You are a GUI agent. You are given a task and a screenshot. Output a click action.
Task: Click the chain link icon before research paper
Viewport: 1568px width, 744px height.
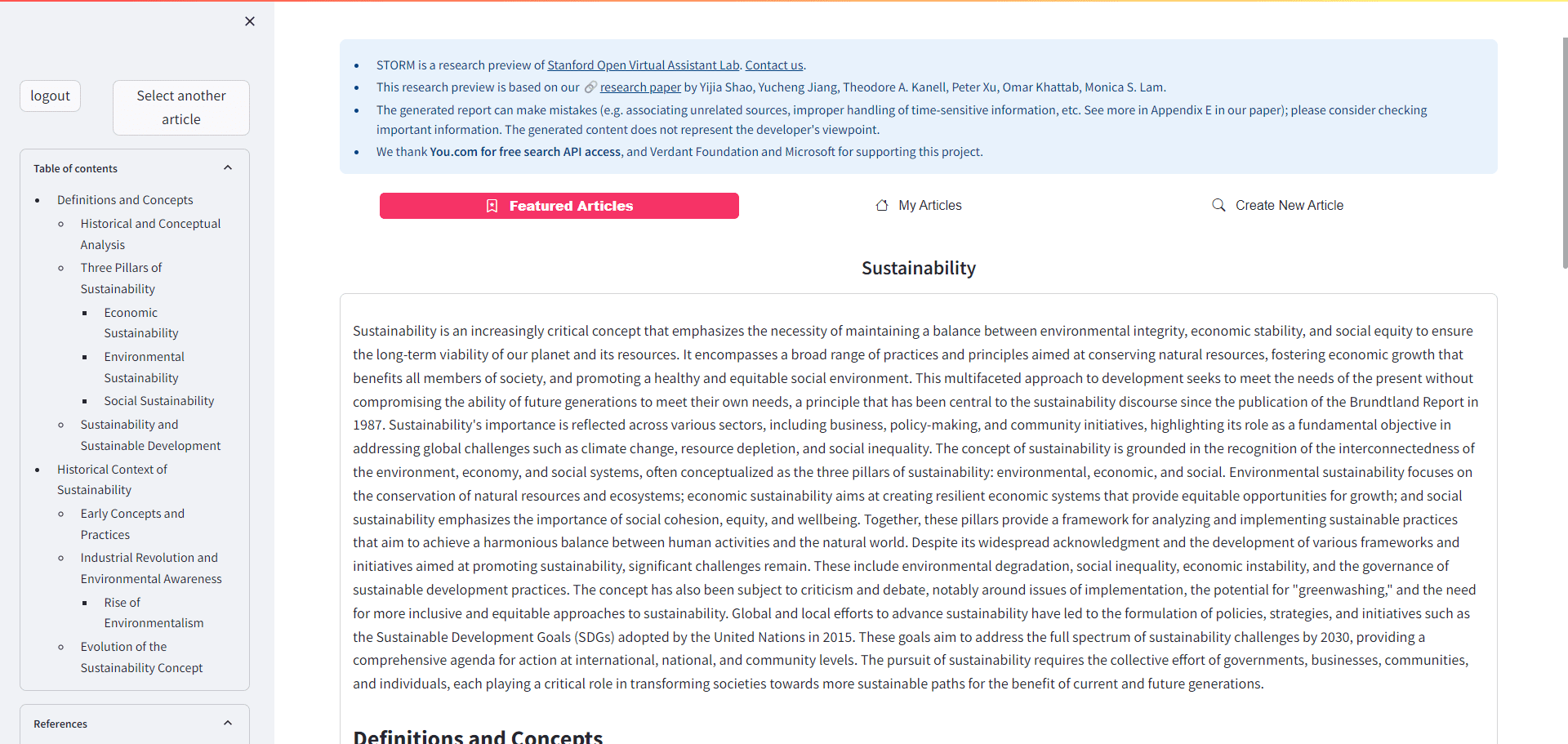590,87
